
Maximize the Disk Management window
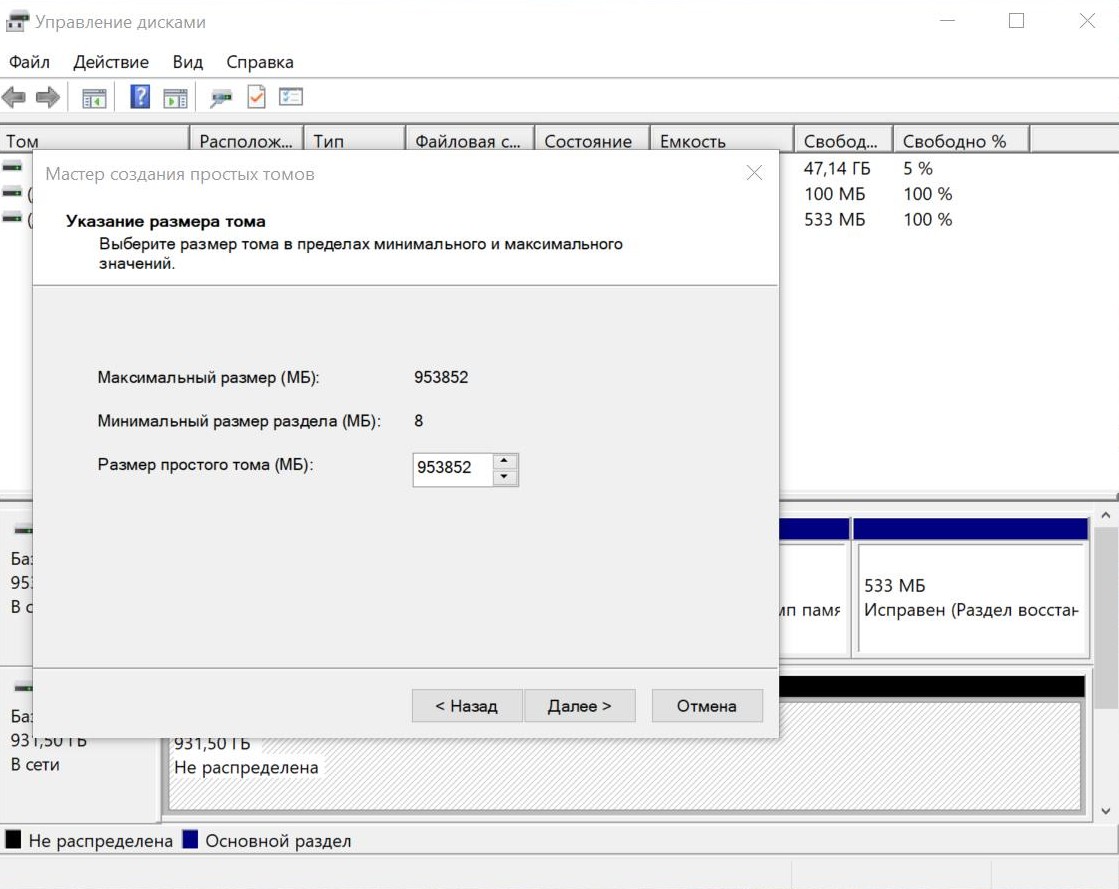point(1016,21)
